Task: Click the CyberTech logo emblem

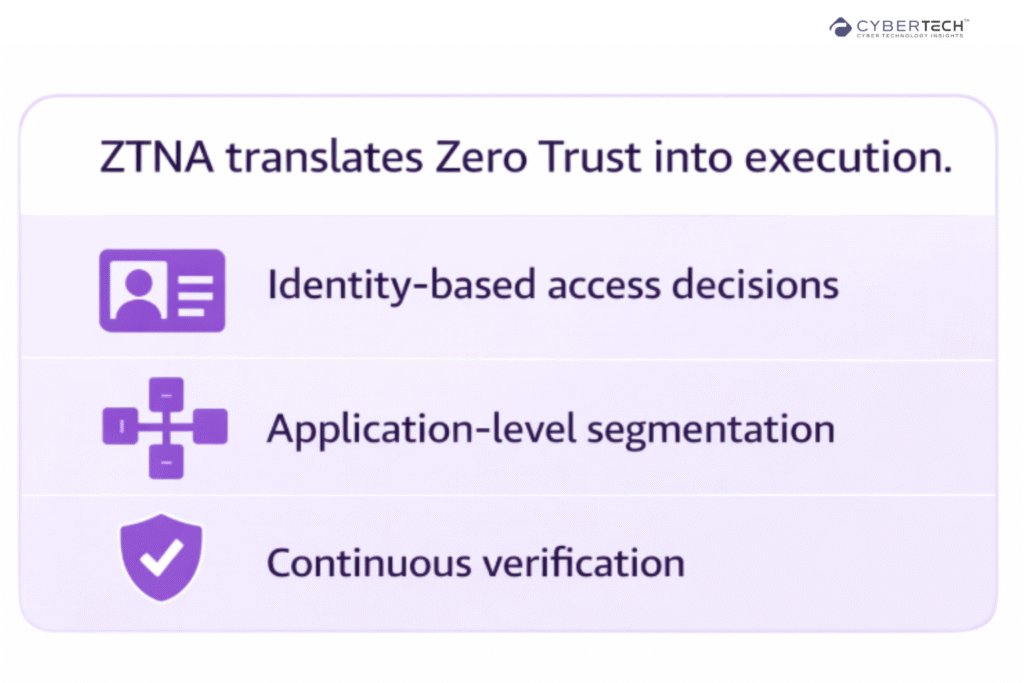Action: coord(840,27)
